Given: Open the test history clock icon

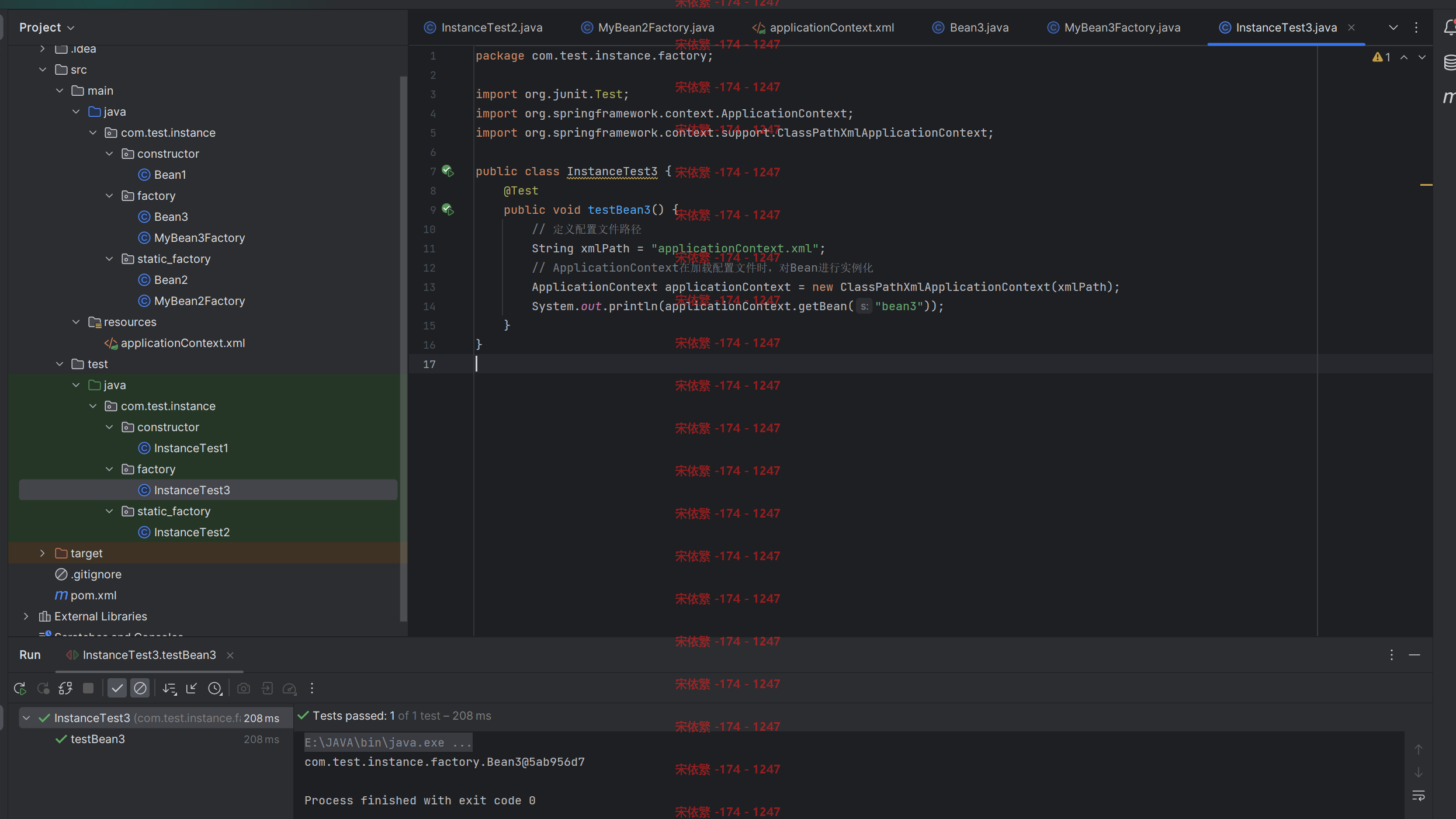Looking at the screenshot, I should coord(215,688).
